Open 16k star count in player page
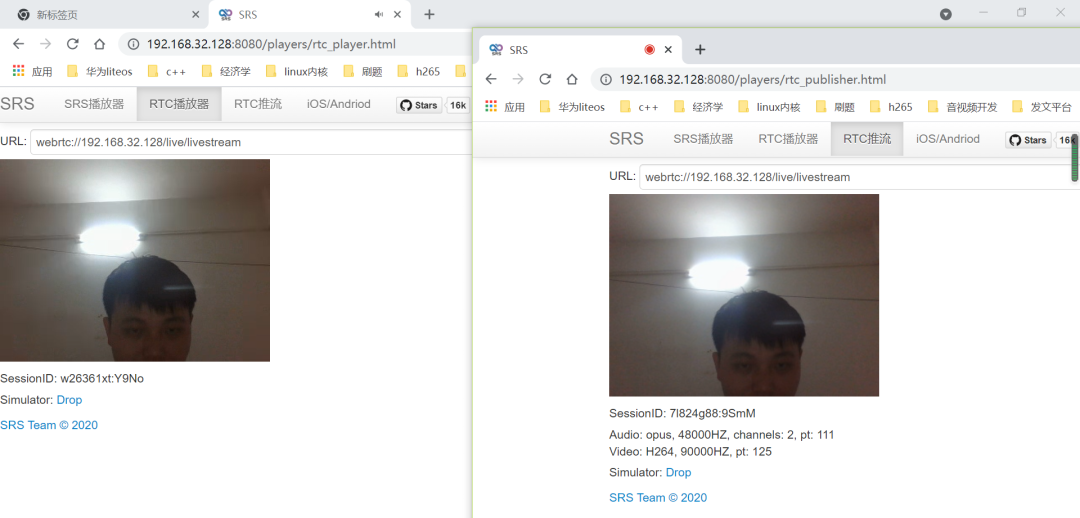The image size is (1080, 518). 458,105
